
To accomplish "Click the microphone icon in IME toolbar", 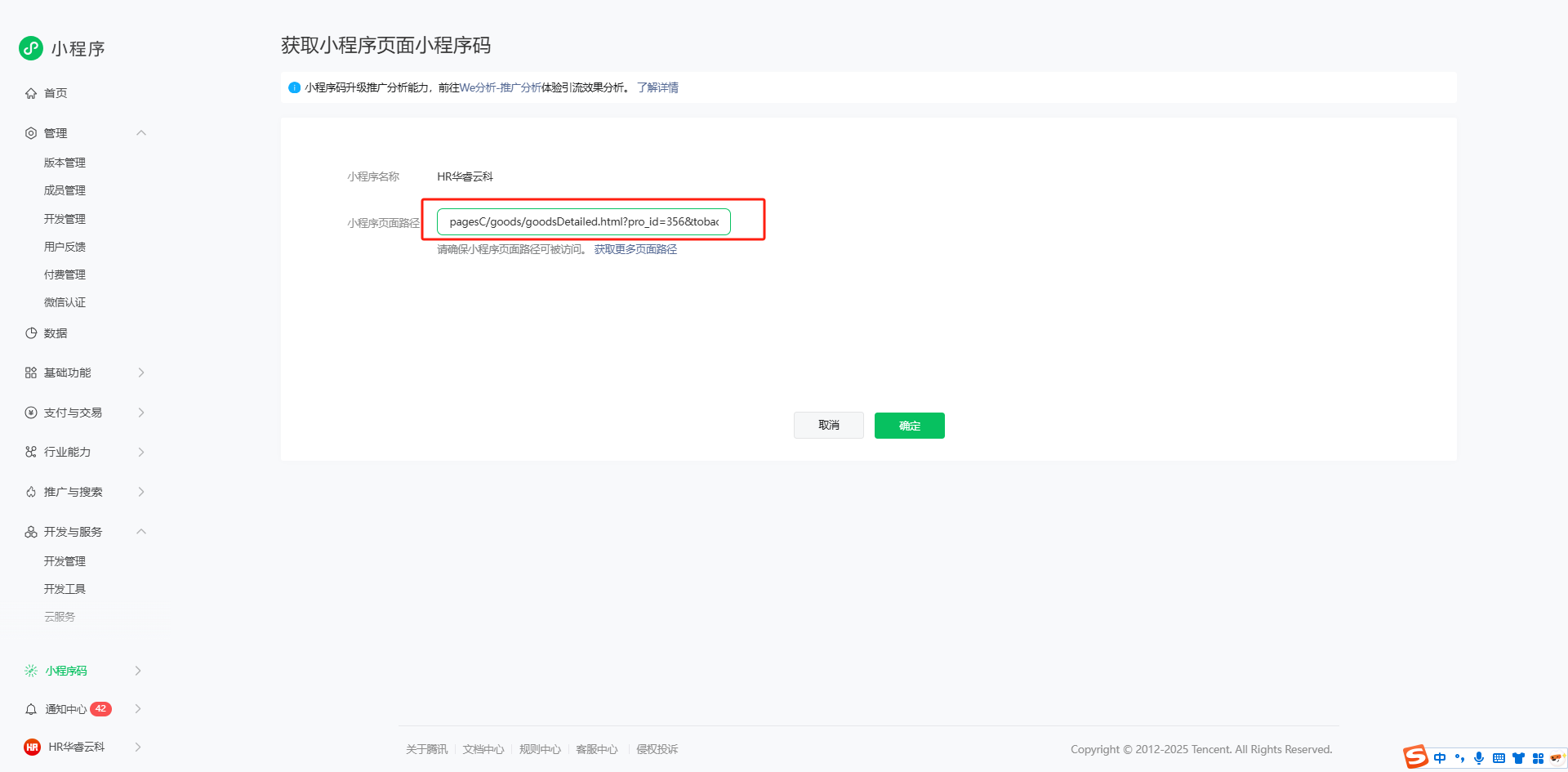I will (1479, 758).
